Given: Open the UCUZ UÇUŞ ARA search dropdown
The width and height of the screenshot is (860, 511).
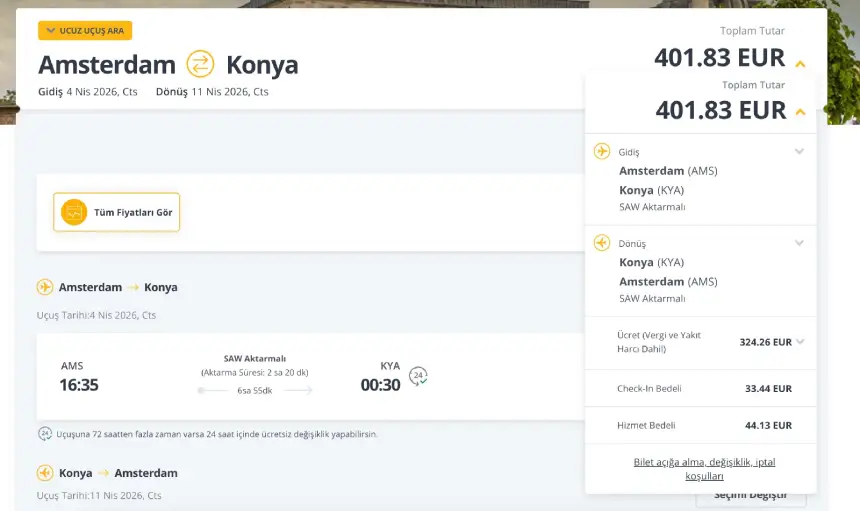Looking at the screenshot, I should click(x=85, y=31).
